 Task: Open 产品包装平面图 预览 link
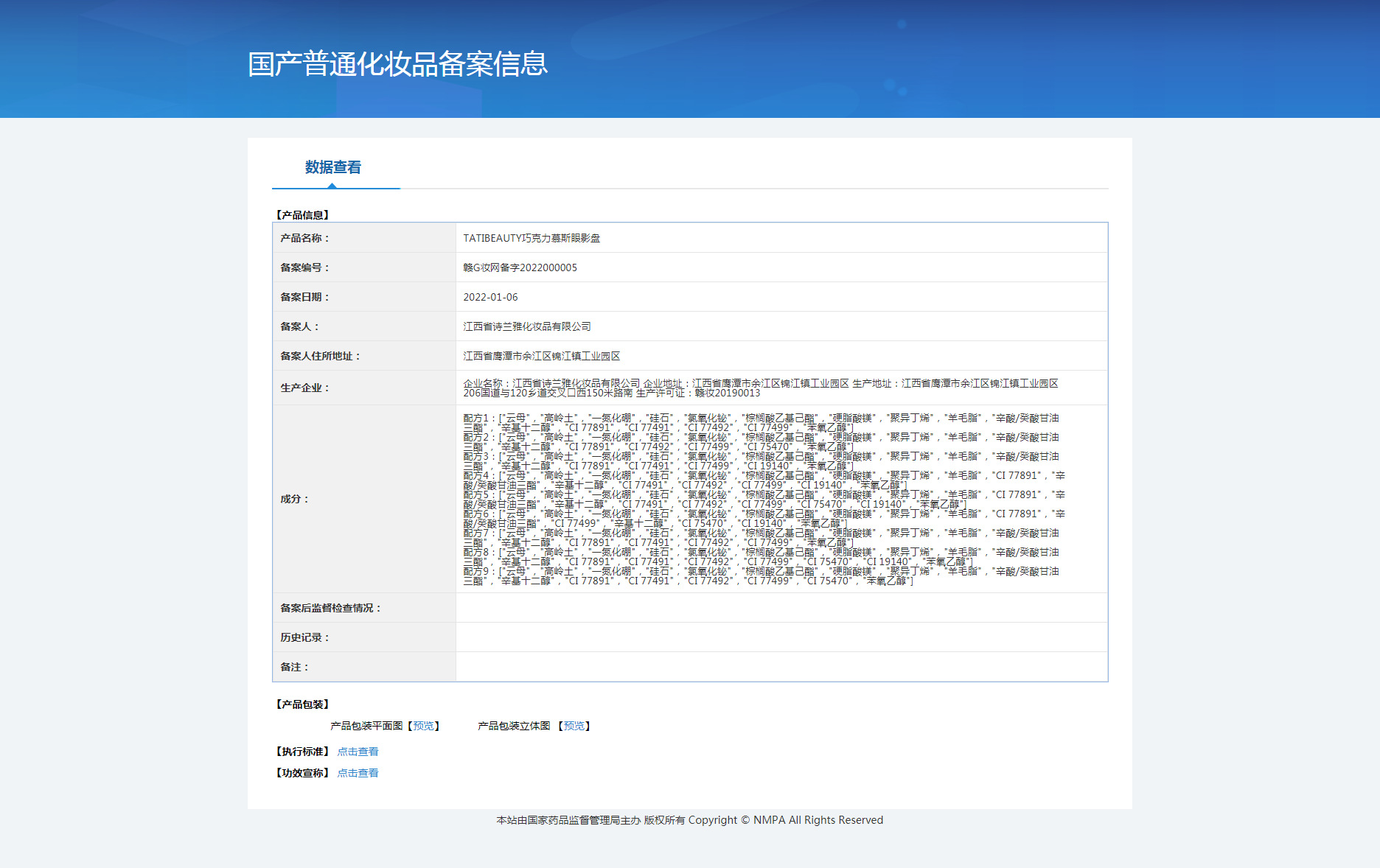423,726
